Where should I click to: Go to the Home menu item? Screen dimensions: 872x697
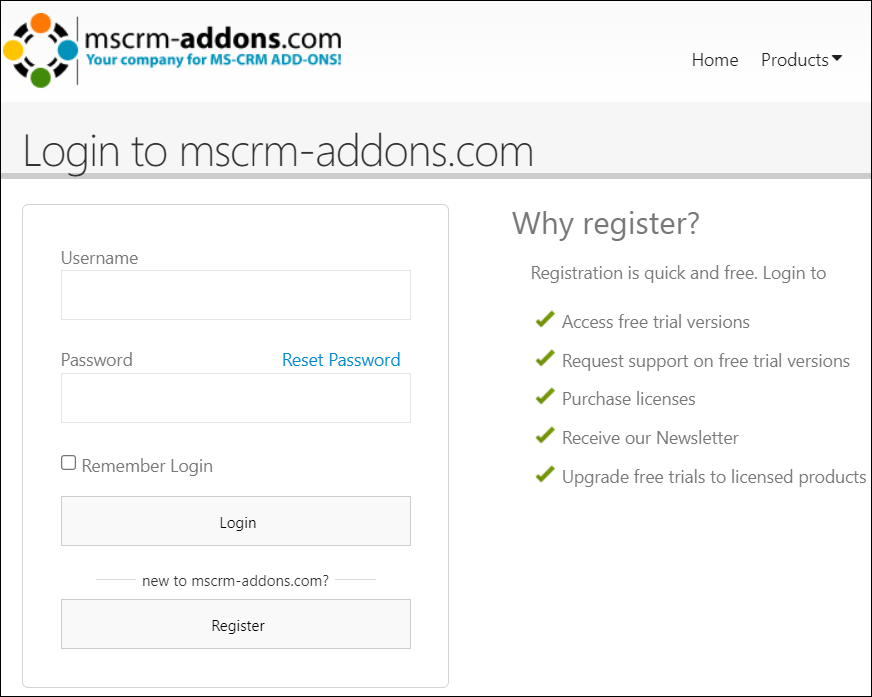[x=714, y=60]
